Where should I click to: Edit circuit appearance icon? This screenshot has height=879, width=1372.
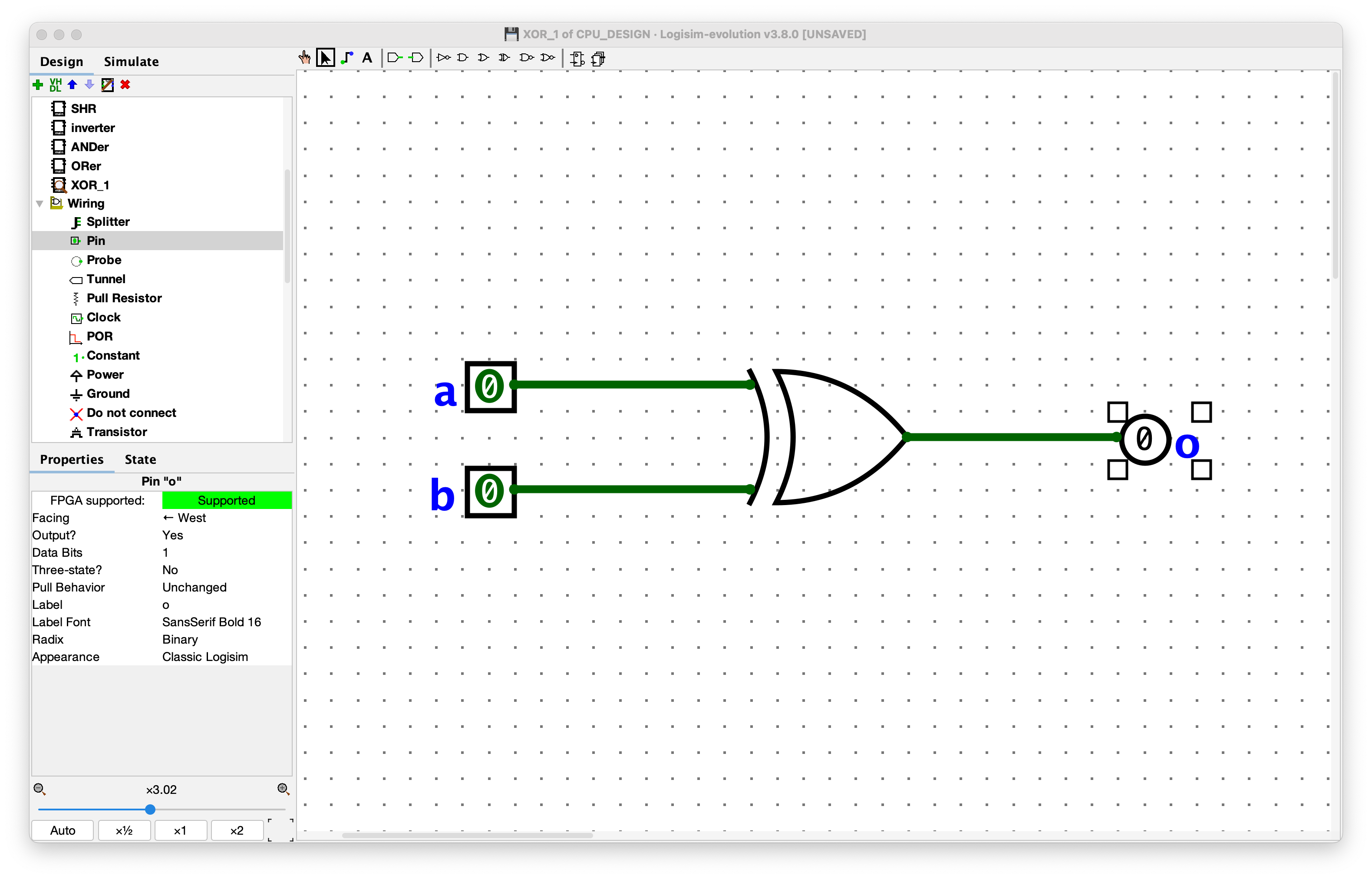pyautogui.click(x=107, y=85)
